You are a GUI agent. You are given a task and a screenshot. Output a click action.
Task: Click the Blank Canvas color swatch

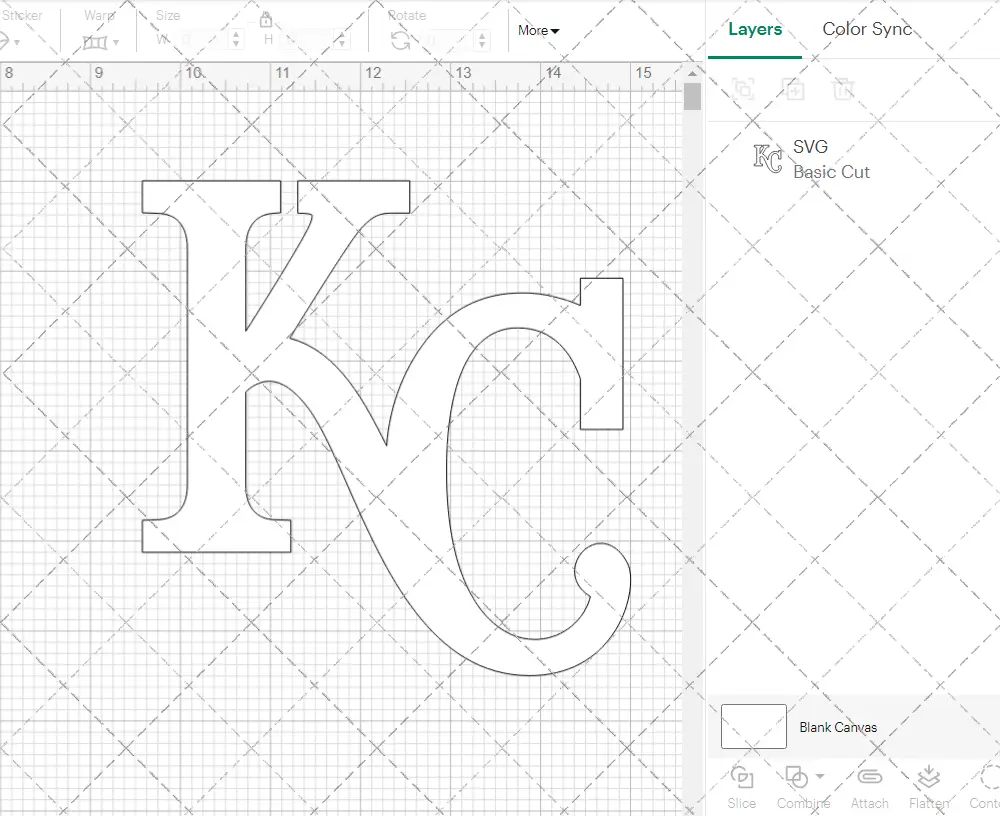click(x=754, y=727)
